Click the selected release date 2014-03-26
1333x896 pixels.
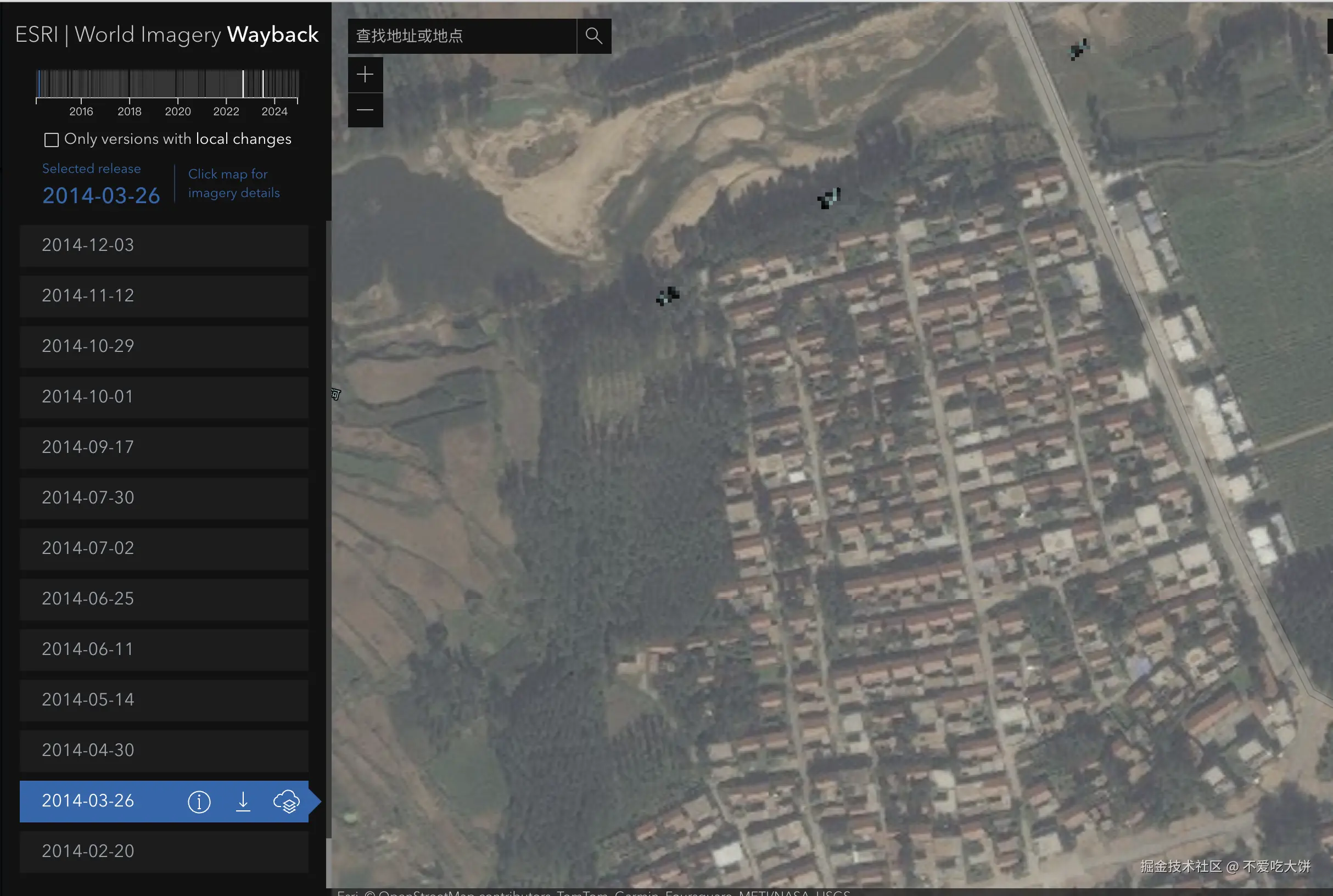(101, 196)
